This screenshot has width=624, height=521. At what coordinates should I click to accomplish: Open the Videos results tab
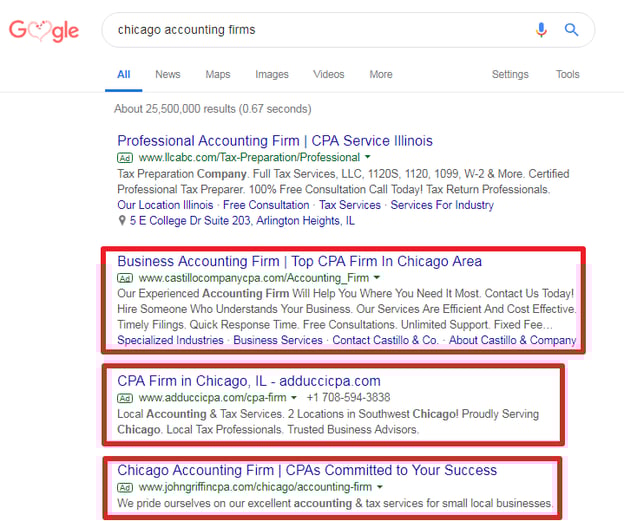coord(328,74)
